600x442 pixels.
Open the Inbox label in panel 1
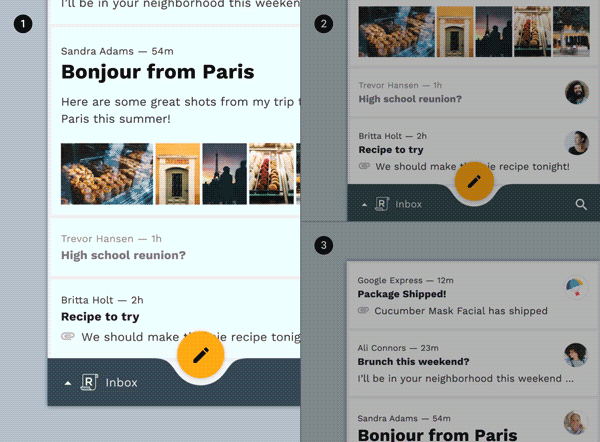(121, 382)
